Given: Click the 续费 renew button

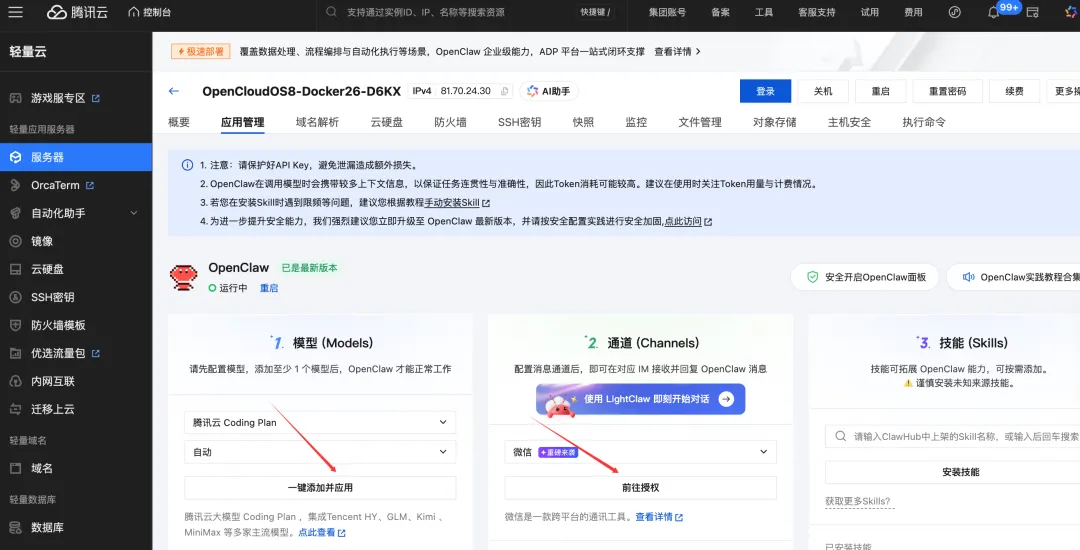Looking at the screenshot, I should point(1014,91).
